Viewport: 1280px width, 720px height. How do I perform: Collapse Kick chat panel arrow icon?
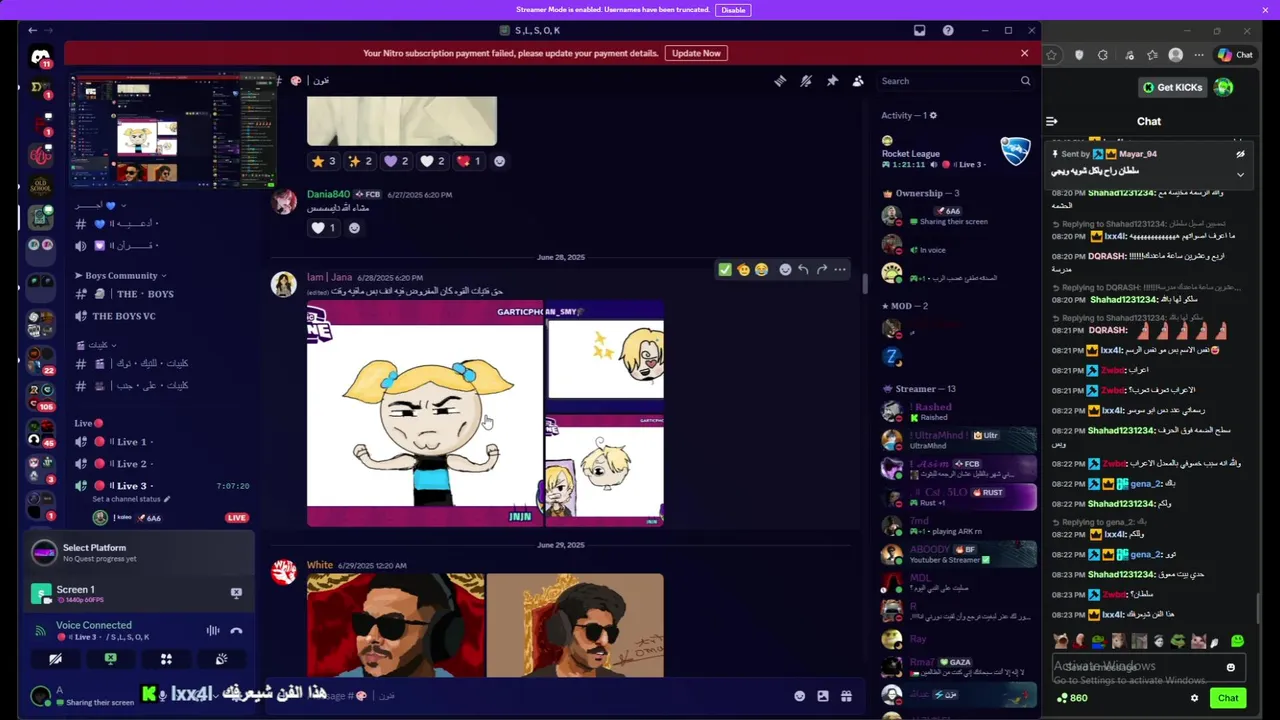tap(1052, 121)
